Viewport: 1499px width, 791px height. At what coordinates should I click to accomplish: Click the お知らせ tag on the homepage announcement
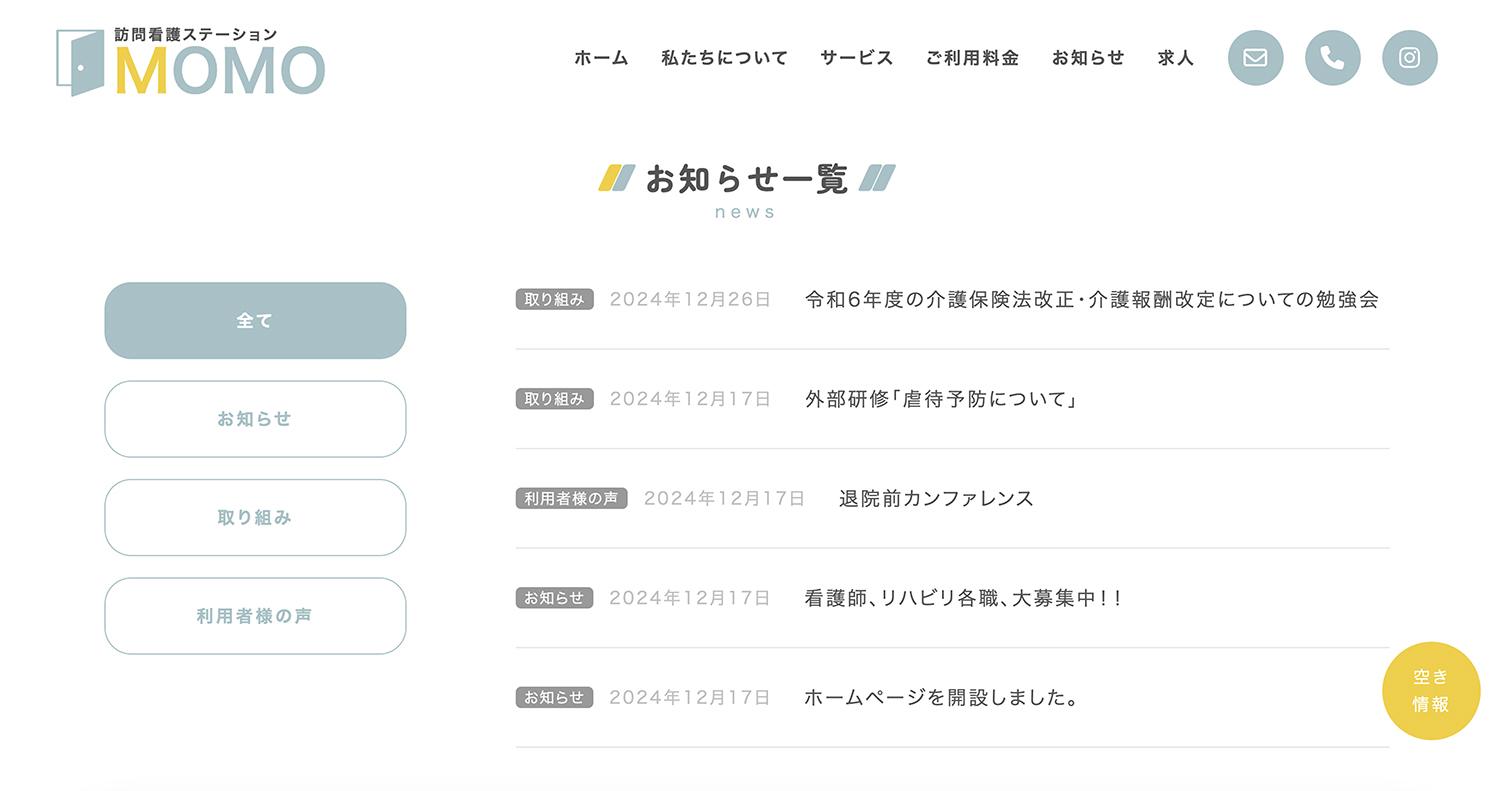554,697
